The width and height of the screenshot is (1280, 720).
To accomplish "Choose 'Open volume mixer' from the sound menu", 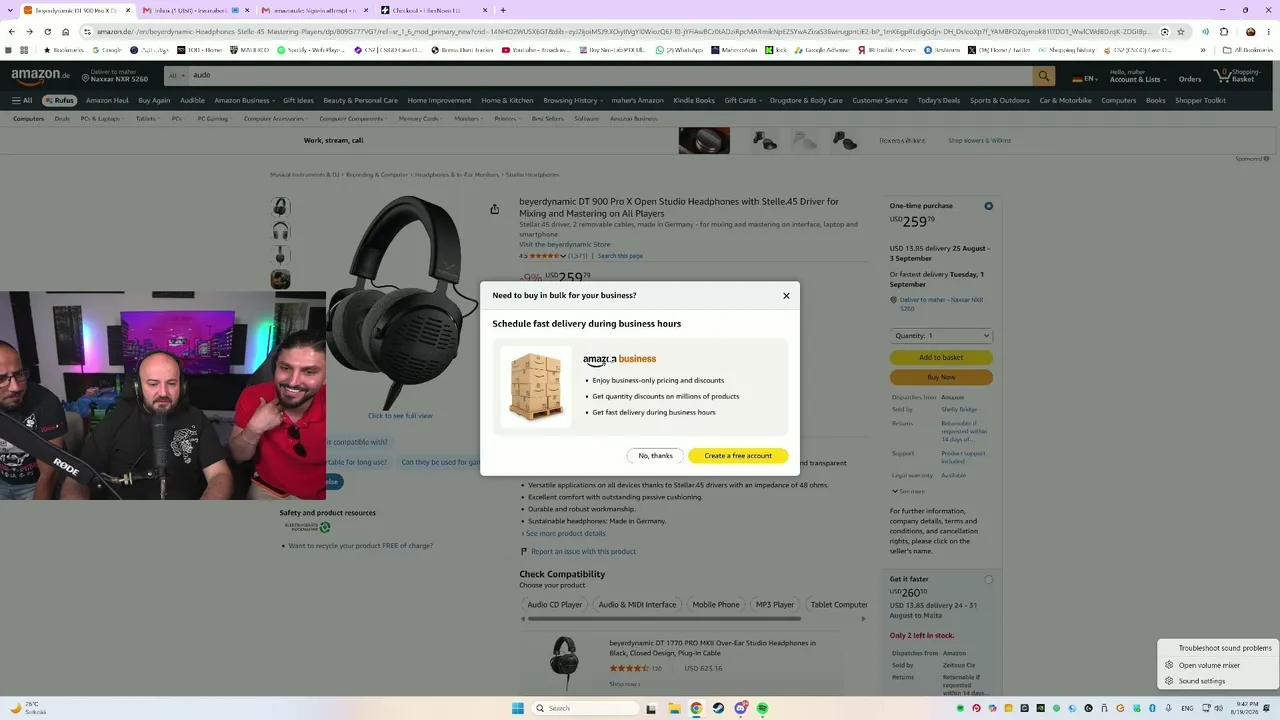I will (x=1217, y=665).
